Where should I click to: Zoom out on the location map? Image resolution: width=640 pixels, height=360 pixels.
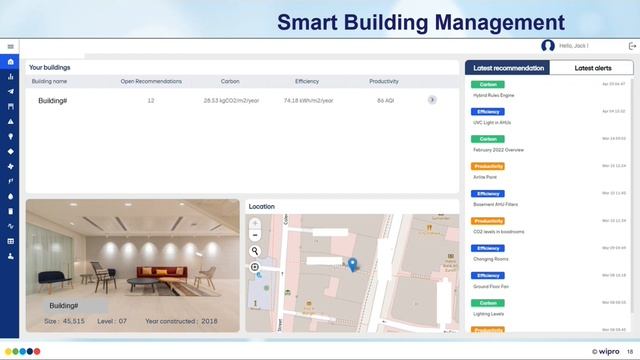point(255,235)
